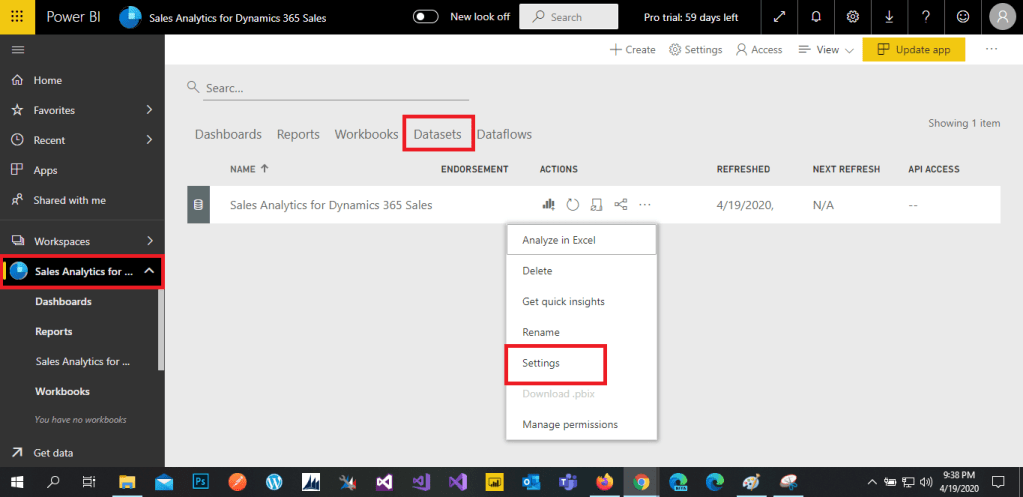Open the View dropdown in toolbar
Screen dimensions: 1023x497
tap(826, 50)
